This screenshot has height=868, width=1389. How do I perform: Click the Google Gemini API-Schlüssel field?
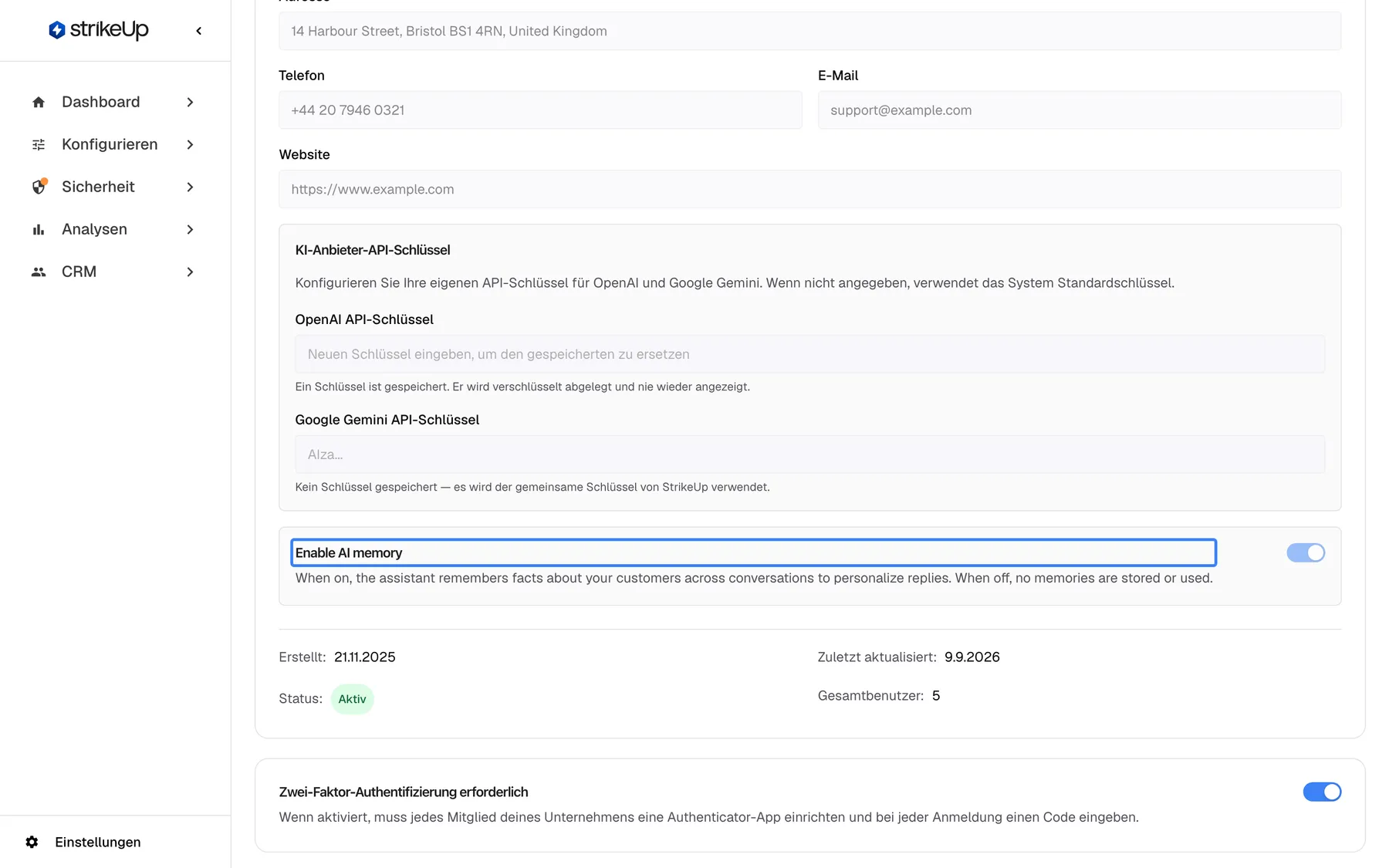pyautogui.click(x=809, y=454)
